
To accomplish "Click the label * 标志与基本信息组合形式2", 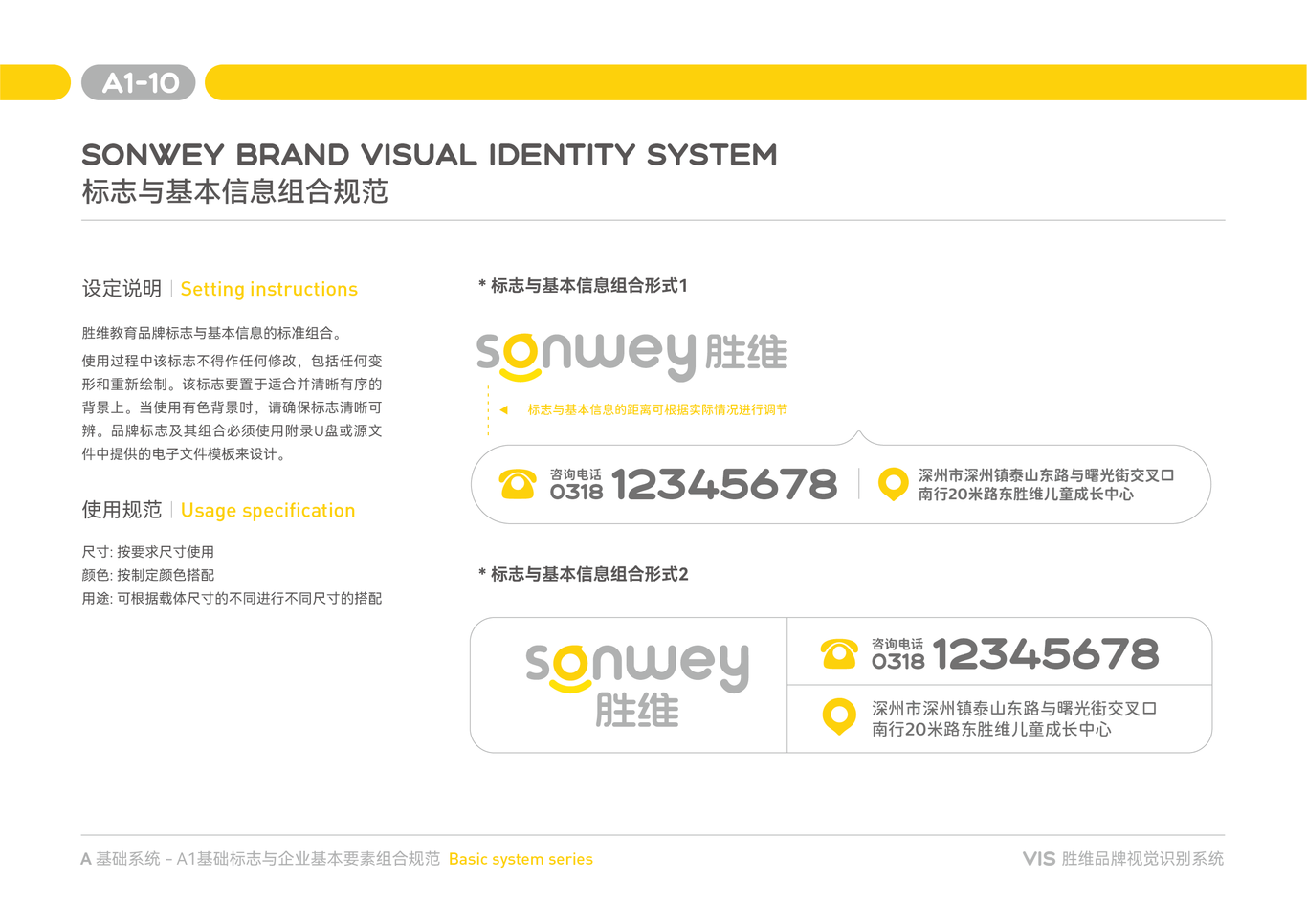I will pyautogui.click(x=583, y=574).
